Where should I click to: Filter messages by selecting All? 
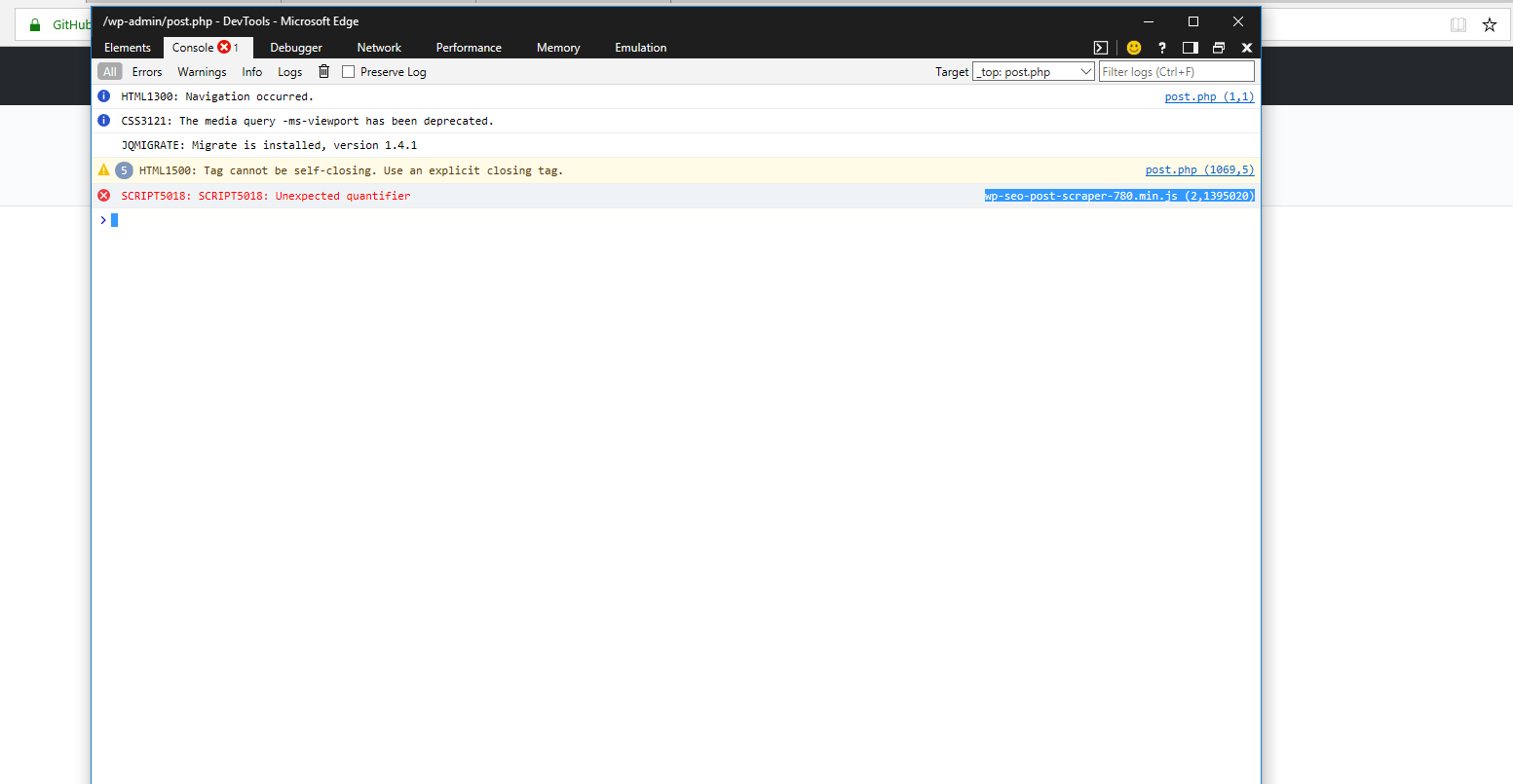109,71
